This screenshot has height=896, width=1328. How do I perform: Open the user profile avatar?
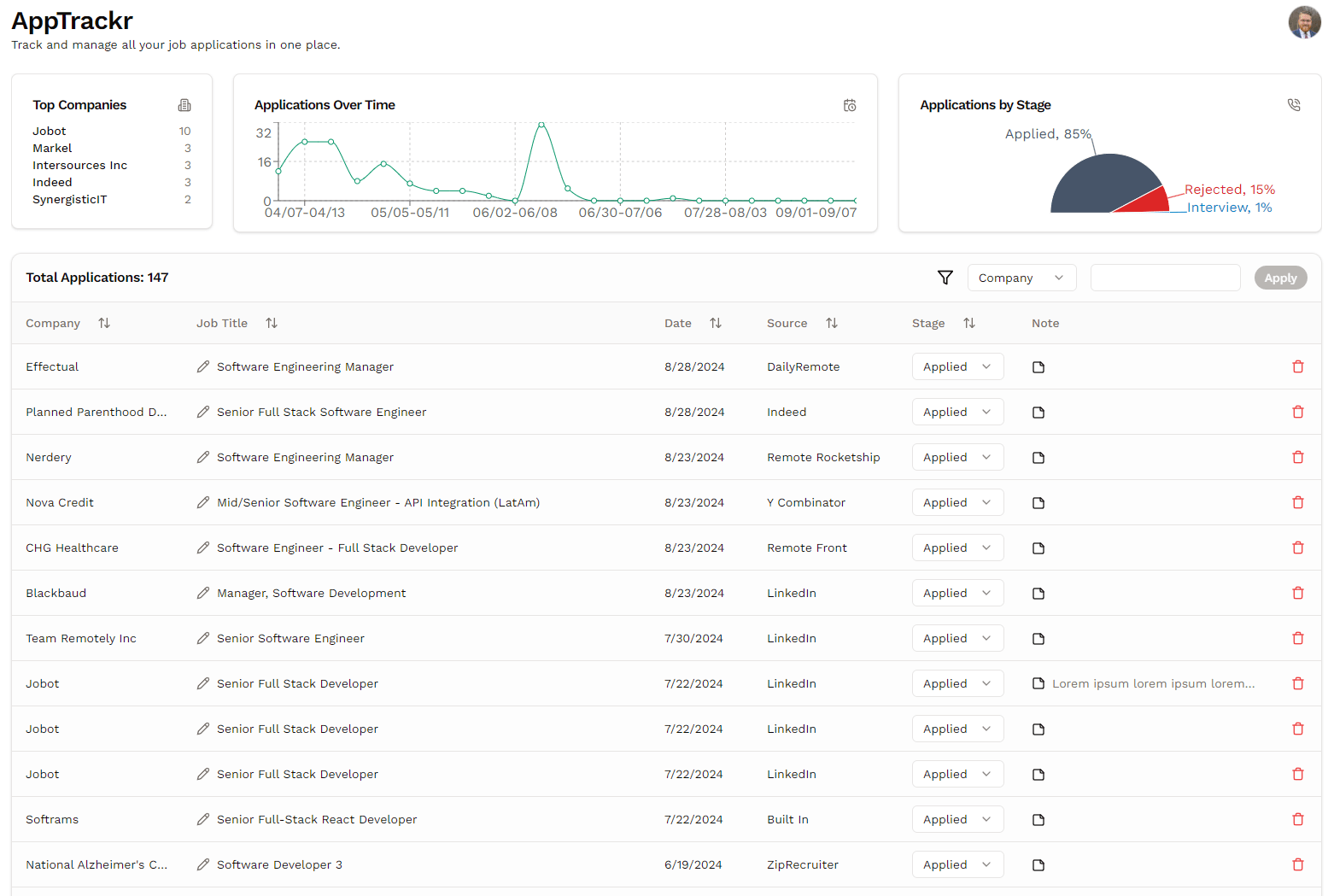pos(1304,22)
